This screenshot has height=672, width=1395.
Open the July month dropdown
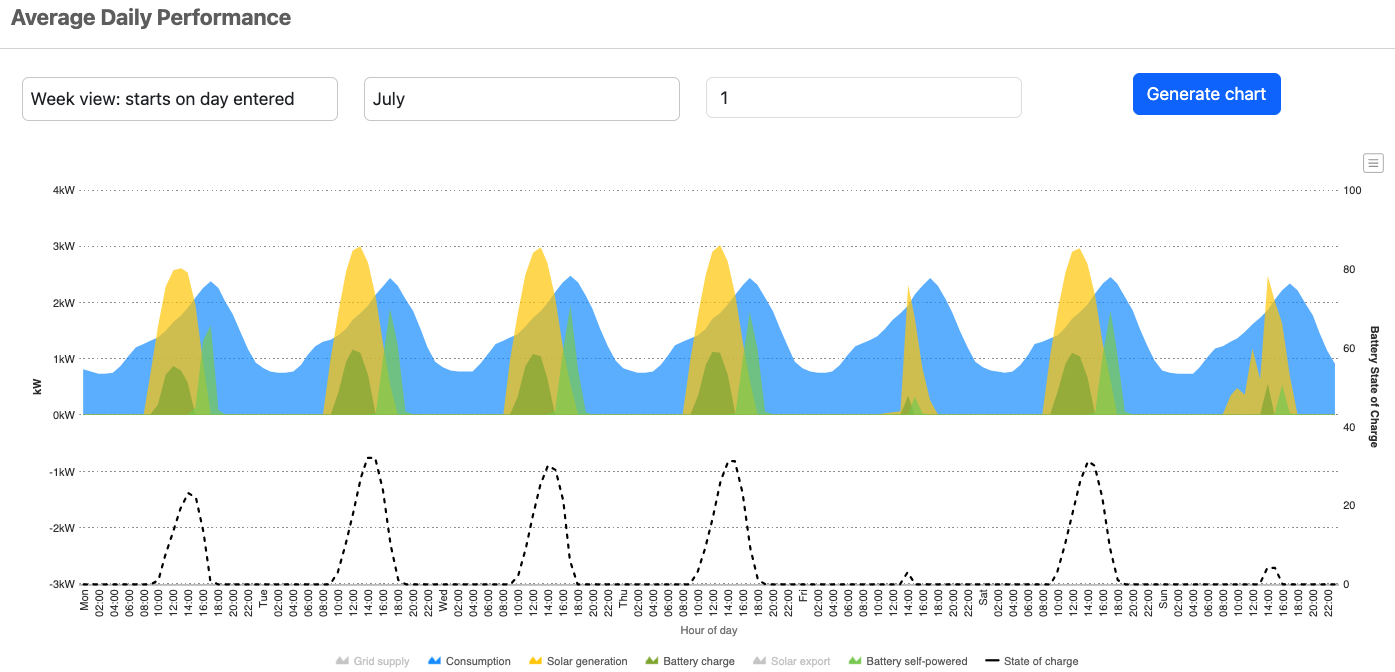(x=522, y=99)
